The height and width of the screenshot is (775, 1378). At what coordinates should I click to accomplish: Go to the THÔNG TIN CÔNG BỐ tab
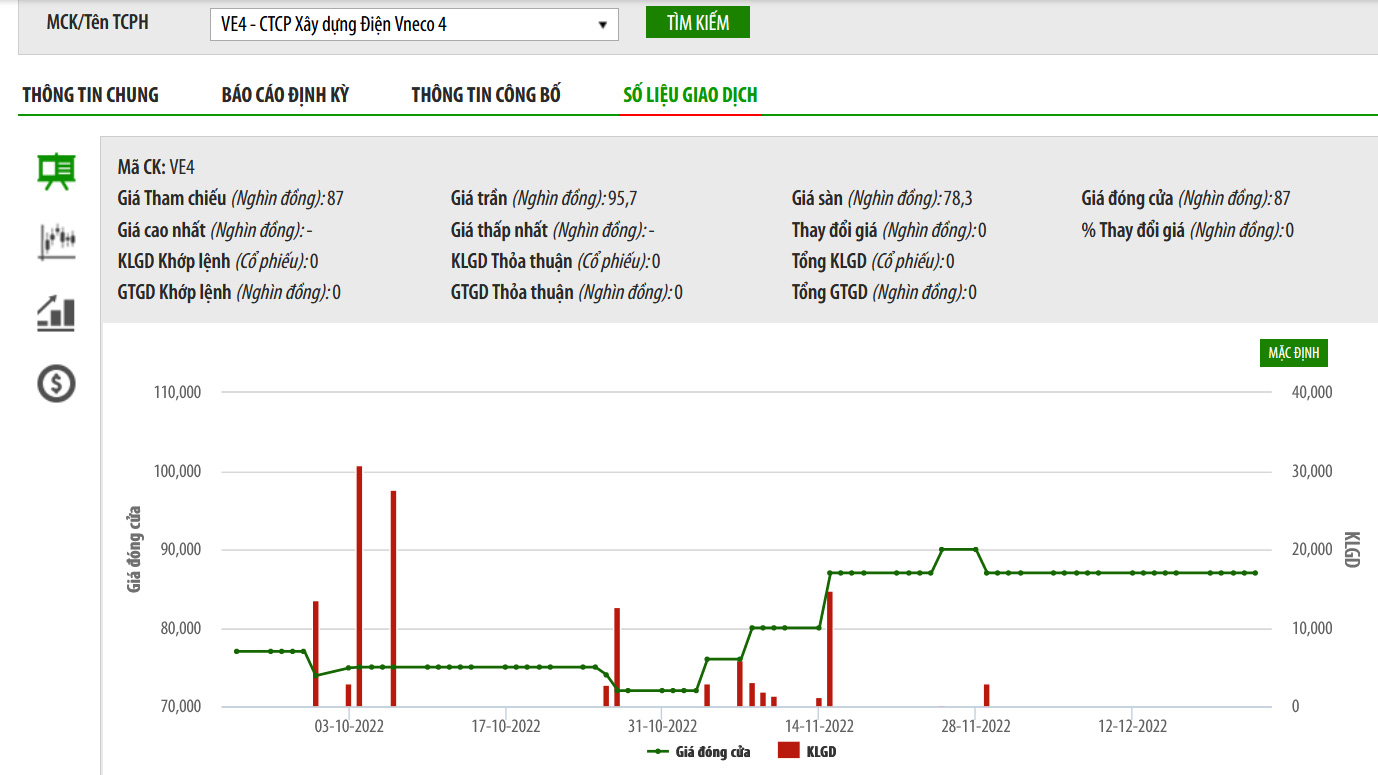[x=486, y=95]
